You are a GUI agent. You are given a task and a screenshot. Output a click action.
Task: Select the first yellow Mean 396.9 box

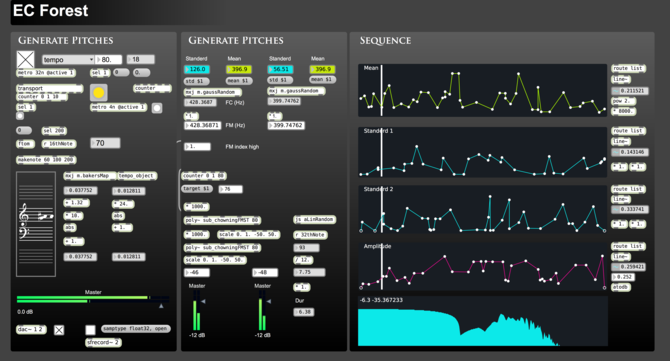238,69
